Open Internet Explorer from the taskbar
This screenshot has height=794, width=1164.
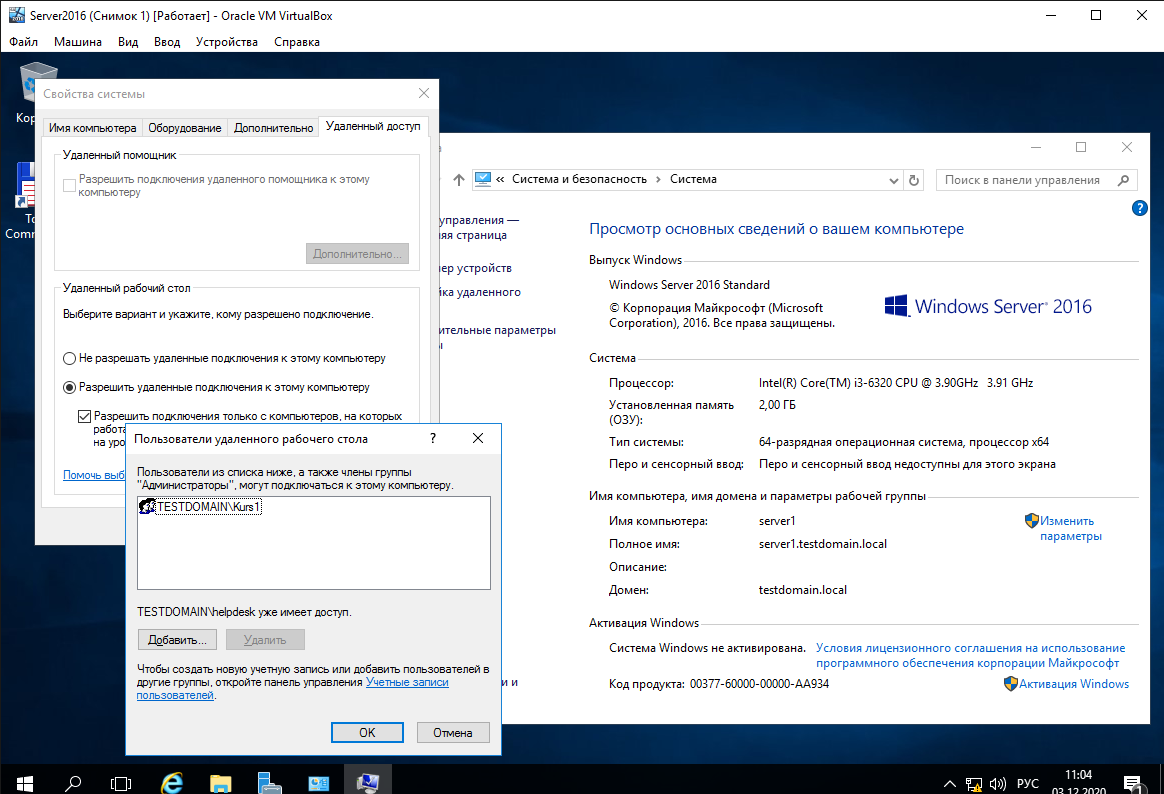tap(172, 782)
